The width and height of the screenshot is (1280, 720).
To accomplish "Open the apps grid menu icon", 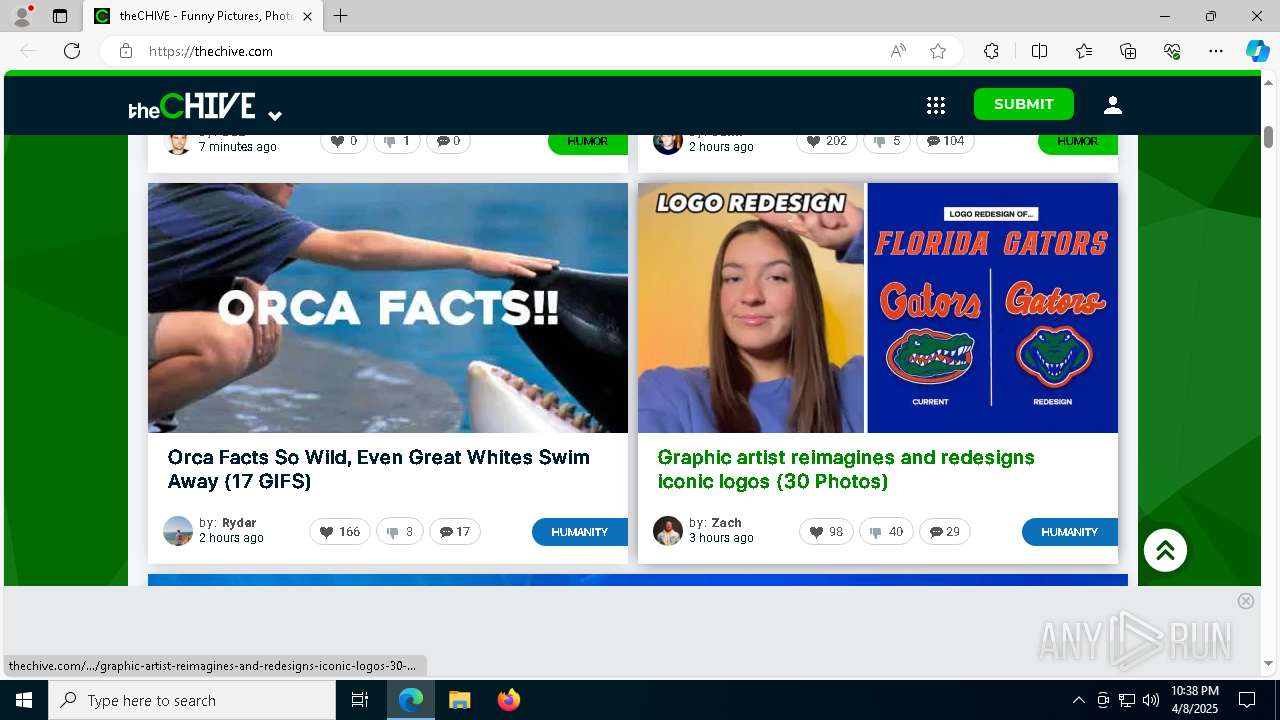I will click(936, 105).
